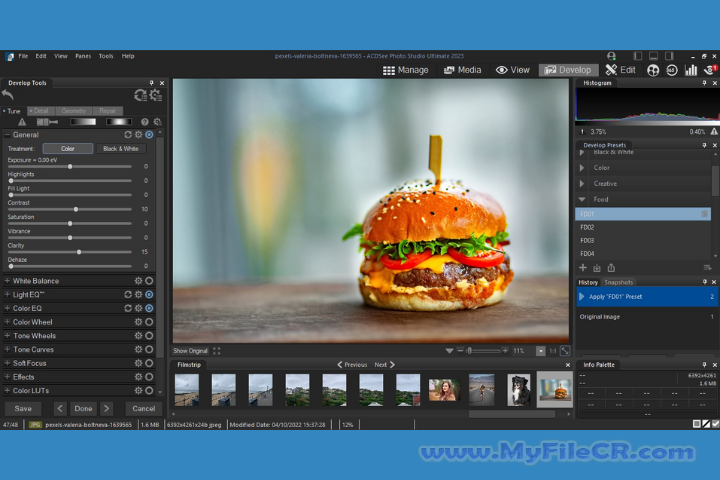720x480 pixels.
Task: Toggle full screen icon beside Show Original
Action: 217,351
